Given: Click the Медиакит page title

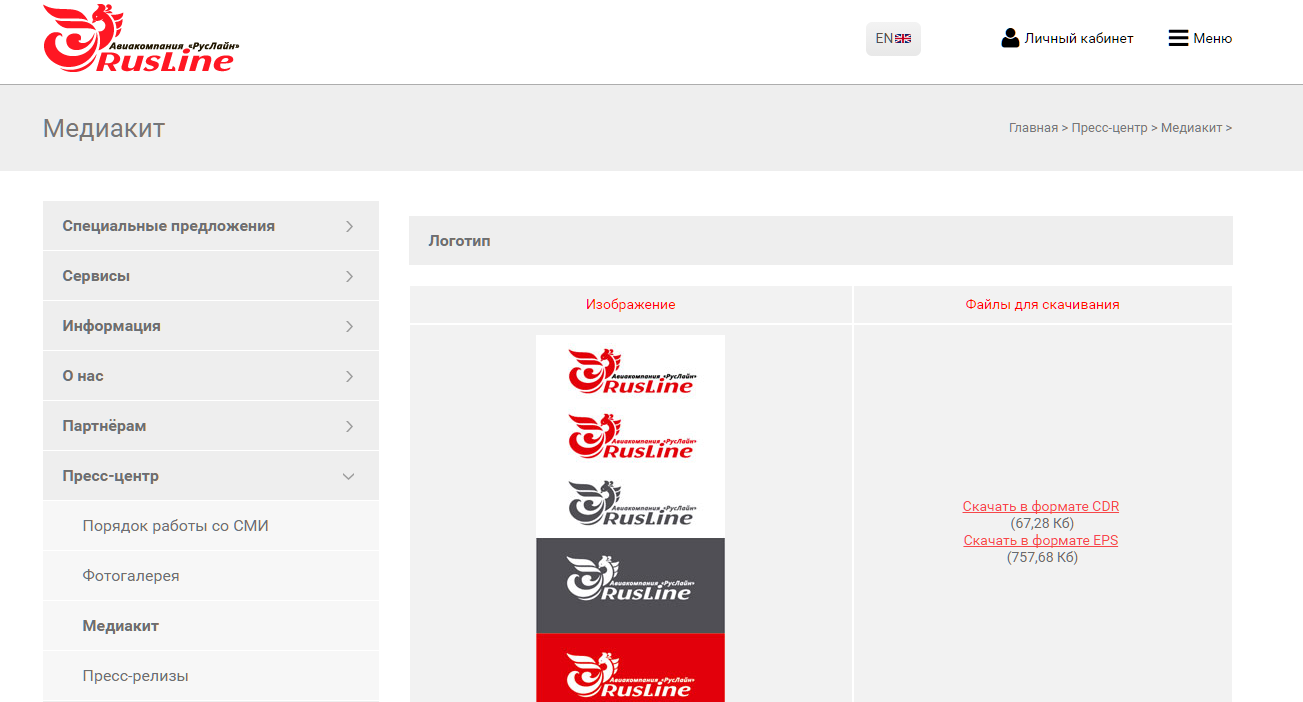Looking at the screenshot, I should click(104, 128).
